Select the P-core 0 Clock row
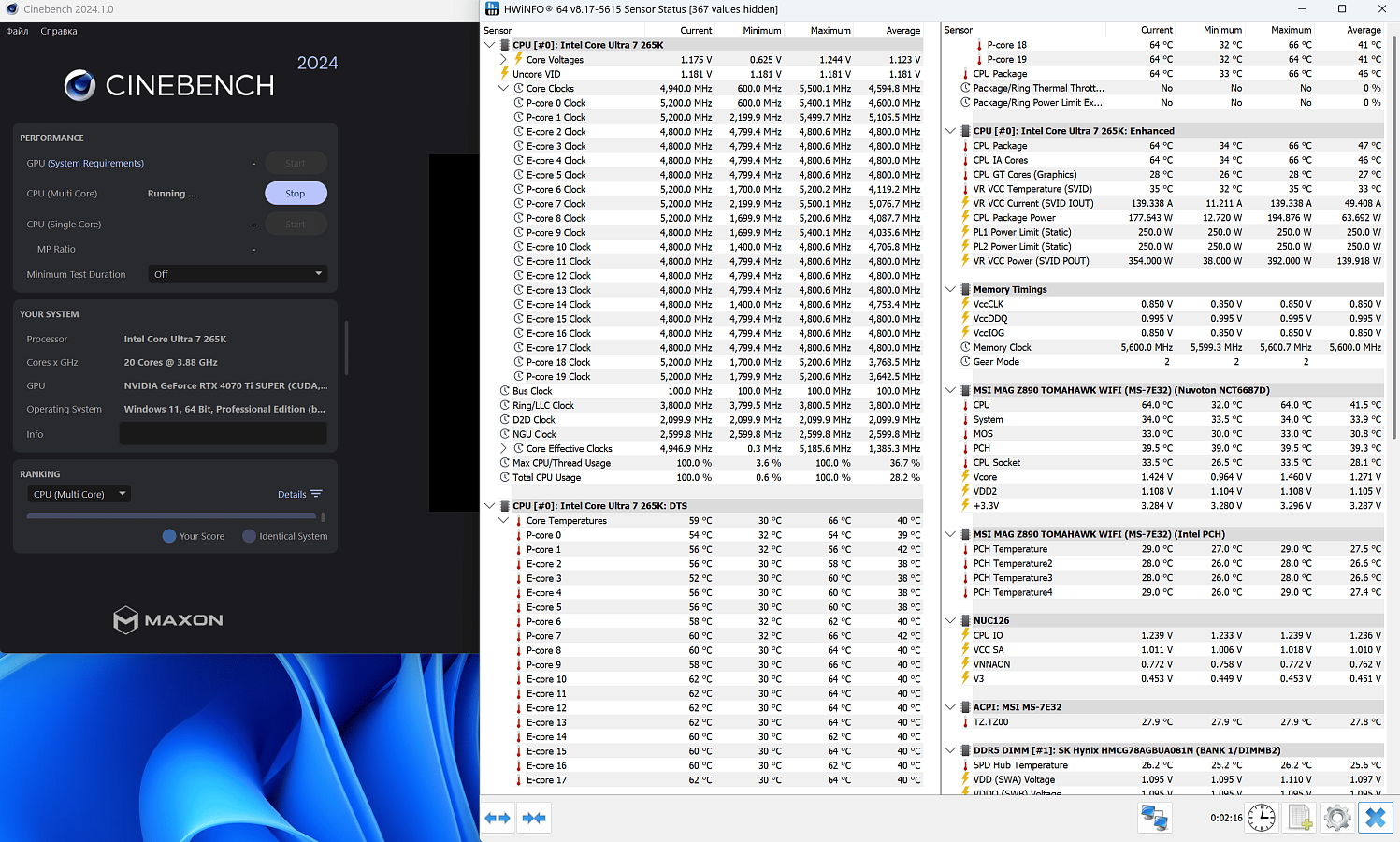The width and height of the screenshot is (1400, 842). (x=702, y=103)
